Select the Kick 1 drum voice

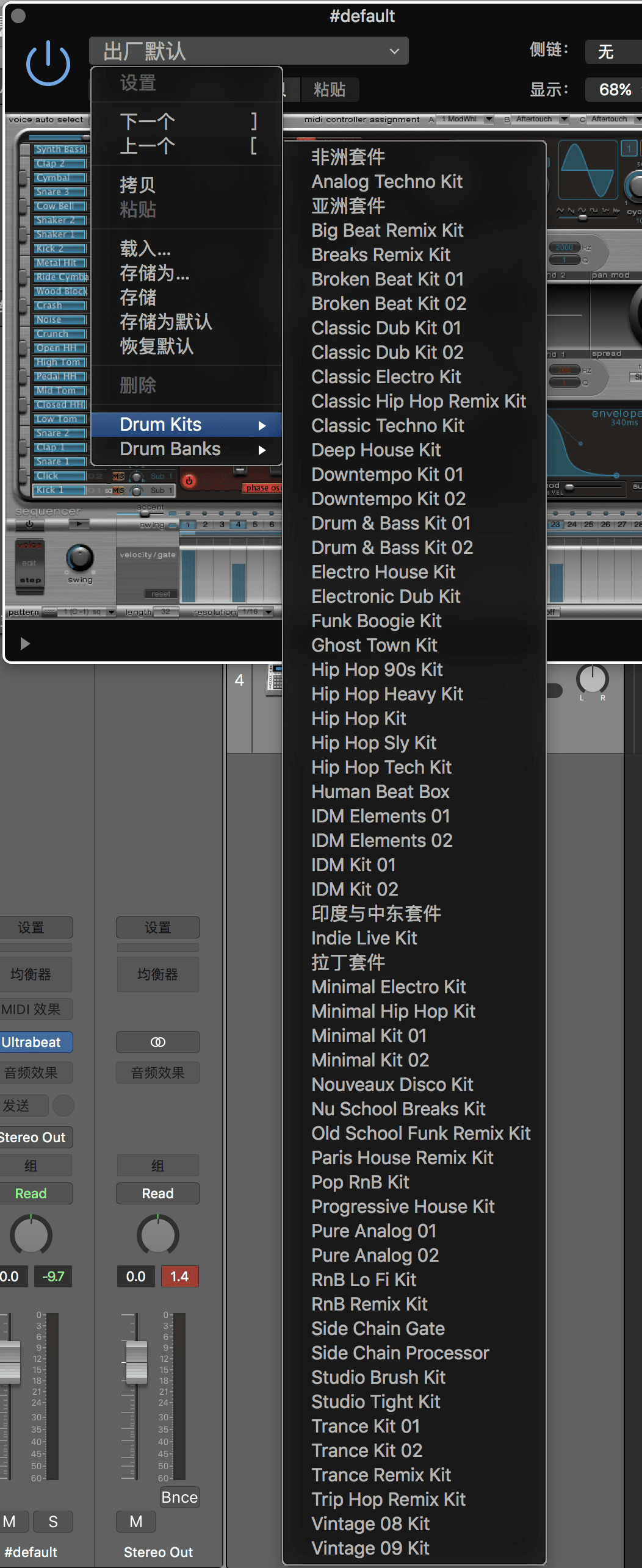click(x=59, y=490)
